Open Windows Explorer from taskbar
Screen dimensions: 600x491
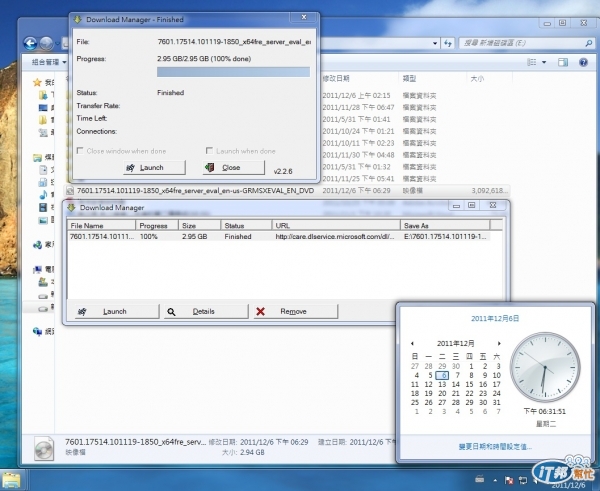point(11,481)
